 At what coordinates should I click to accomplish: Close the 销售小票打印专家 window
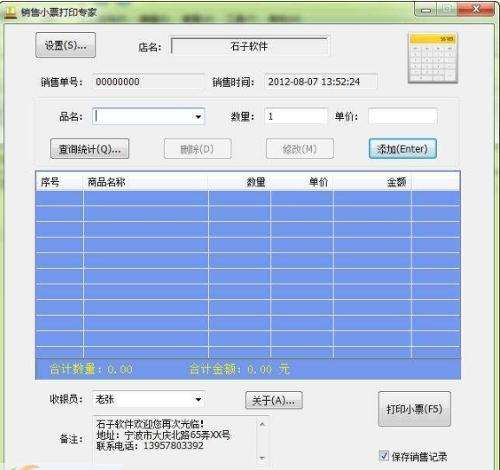coord(476,10)
